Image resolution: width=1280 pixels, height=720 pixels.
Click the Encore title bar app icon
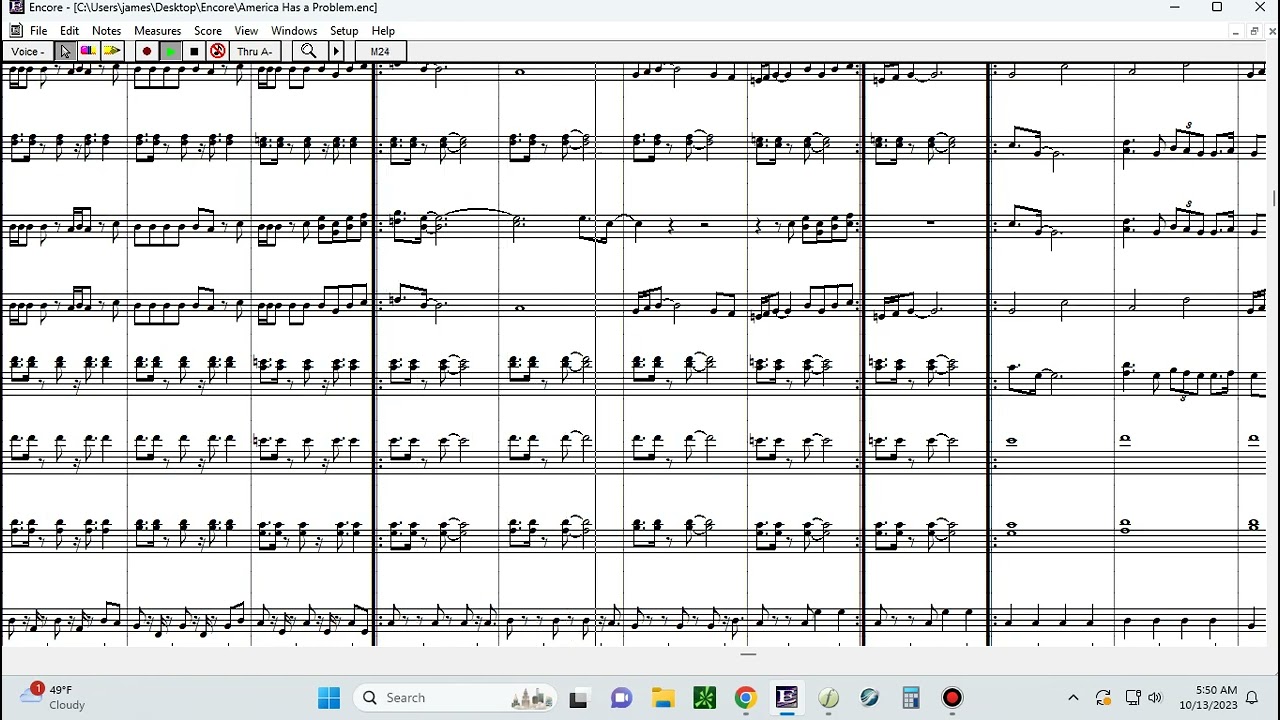click(x=15, y=8)
